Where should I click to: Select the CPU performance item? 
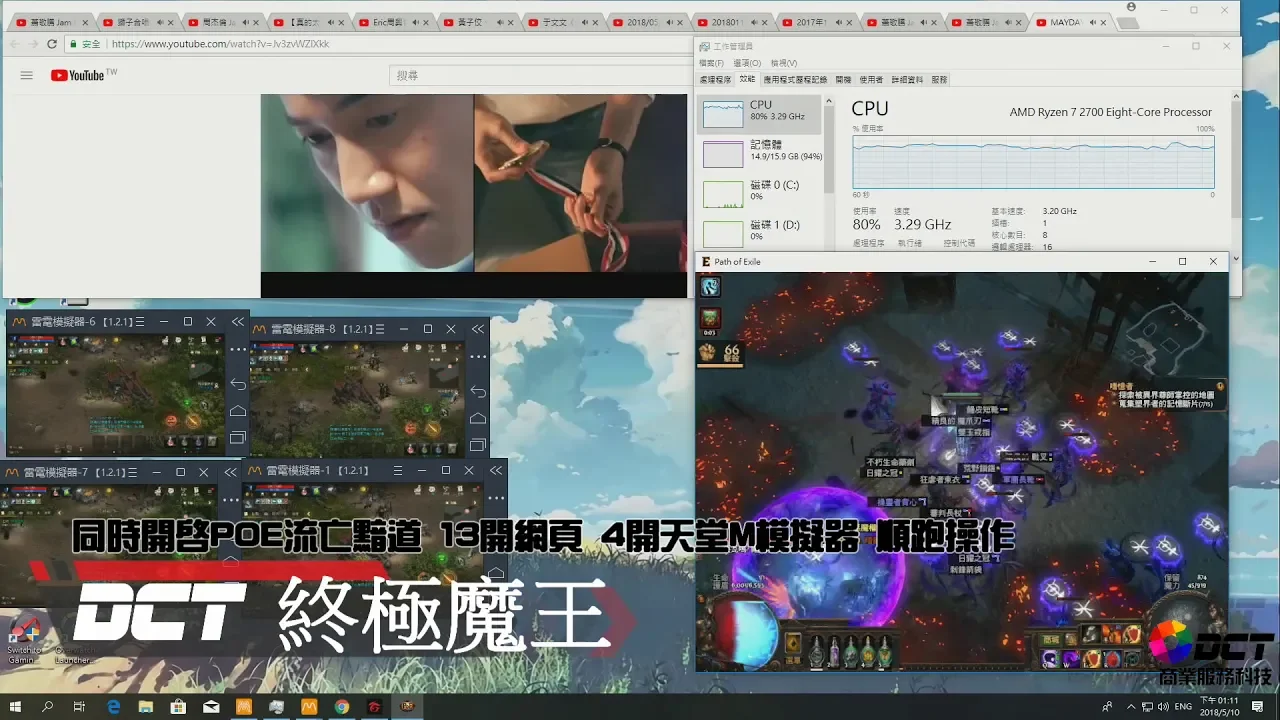759,114
